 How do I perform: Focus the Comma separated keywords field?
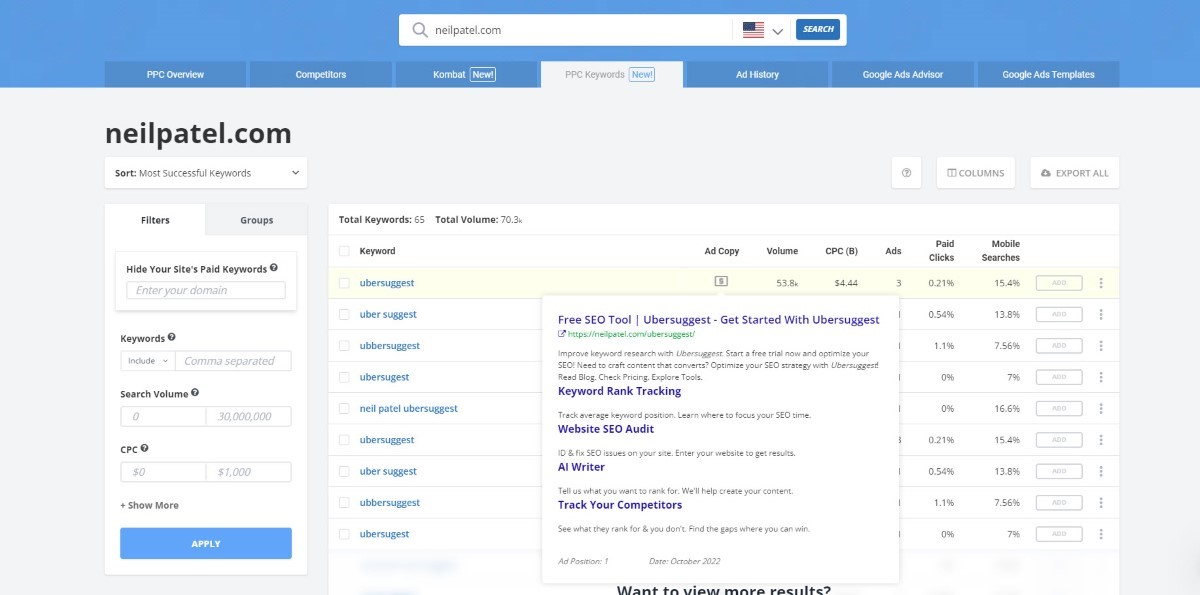[233, 361]
